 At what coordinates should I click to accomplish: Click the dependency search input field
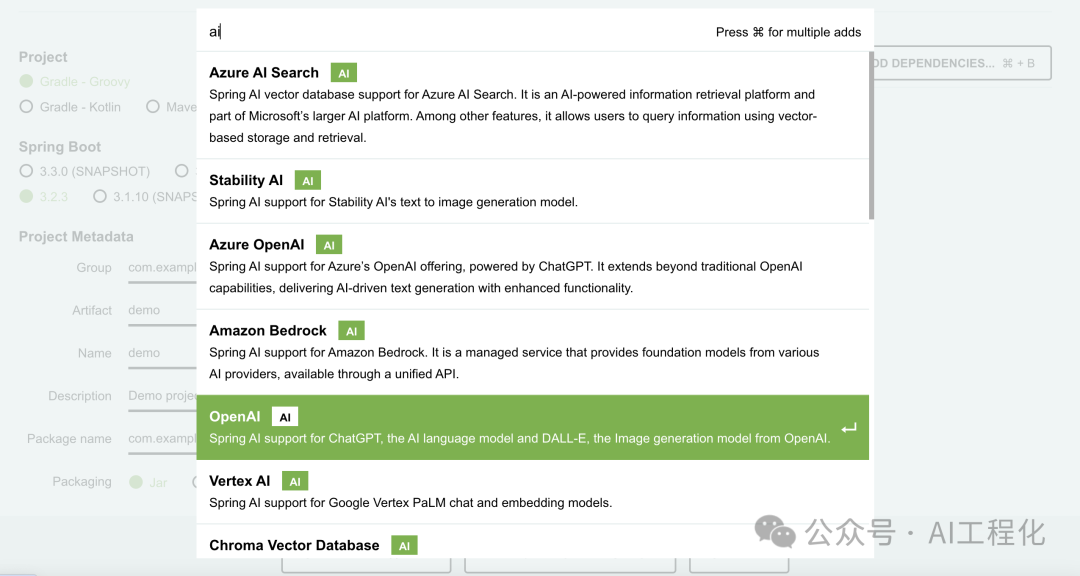(x=450, y=32)
